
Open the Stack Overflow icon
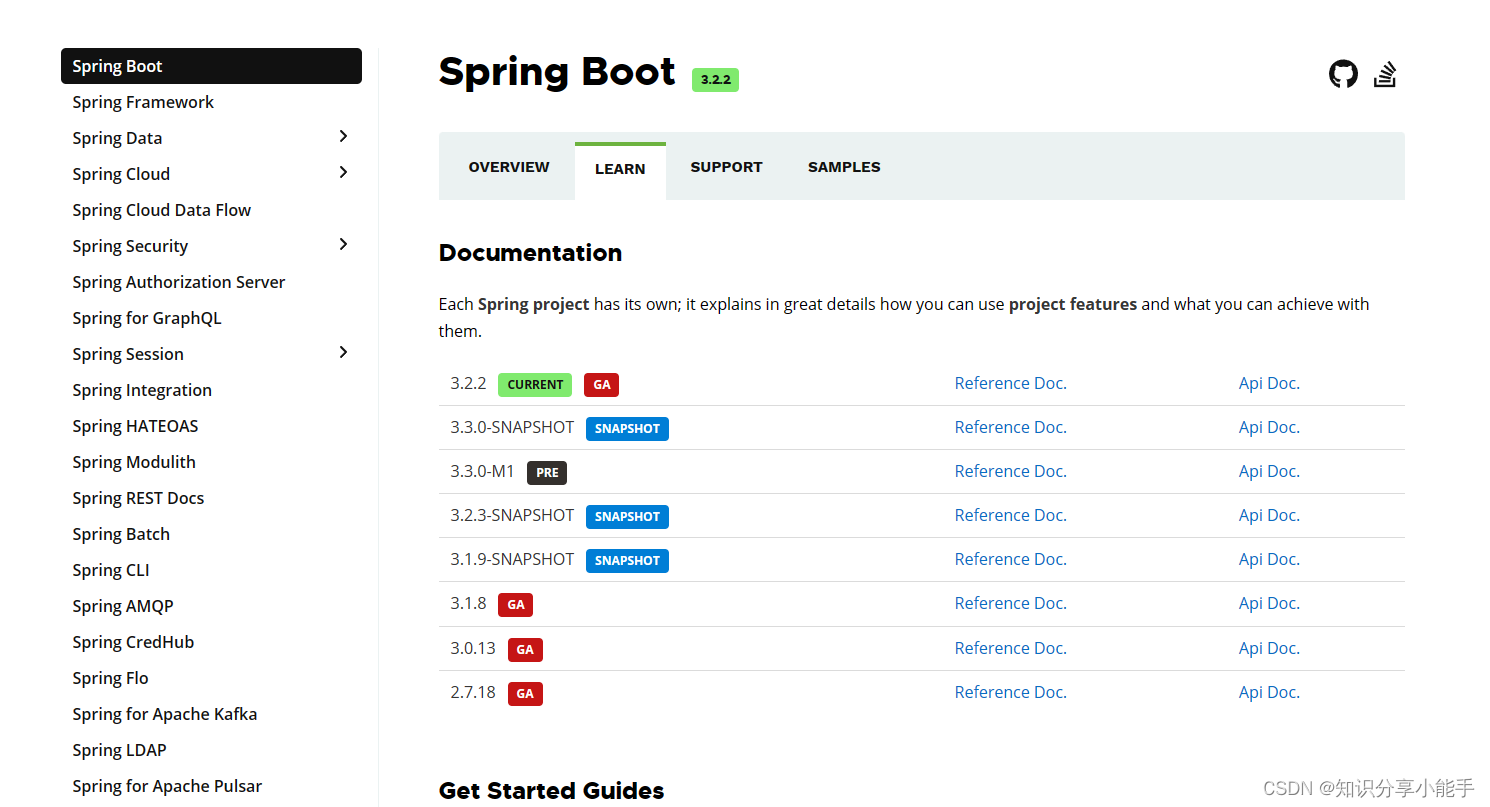coord(1385,74)
